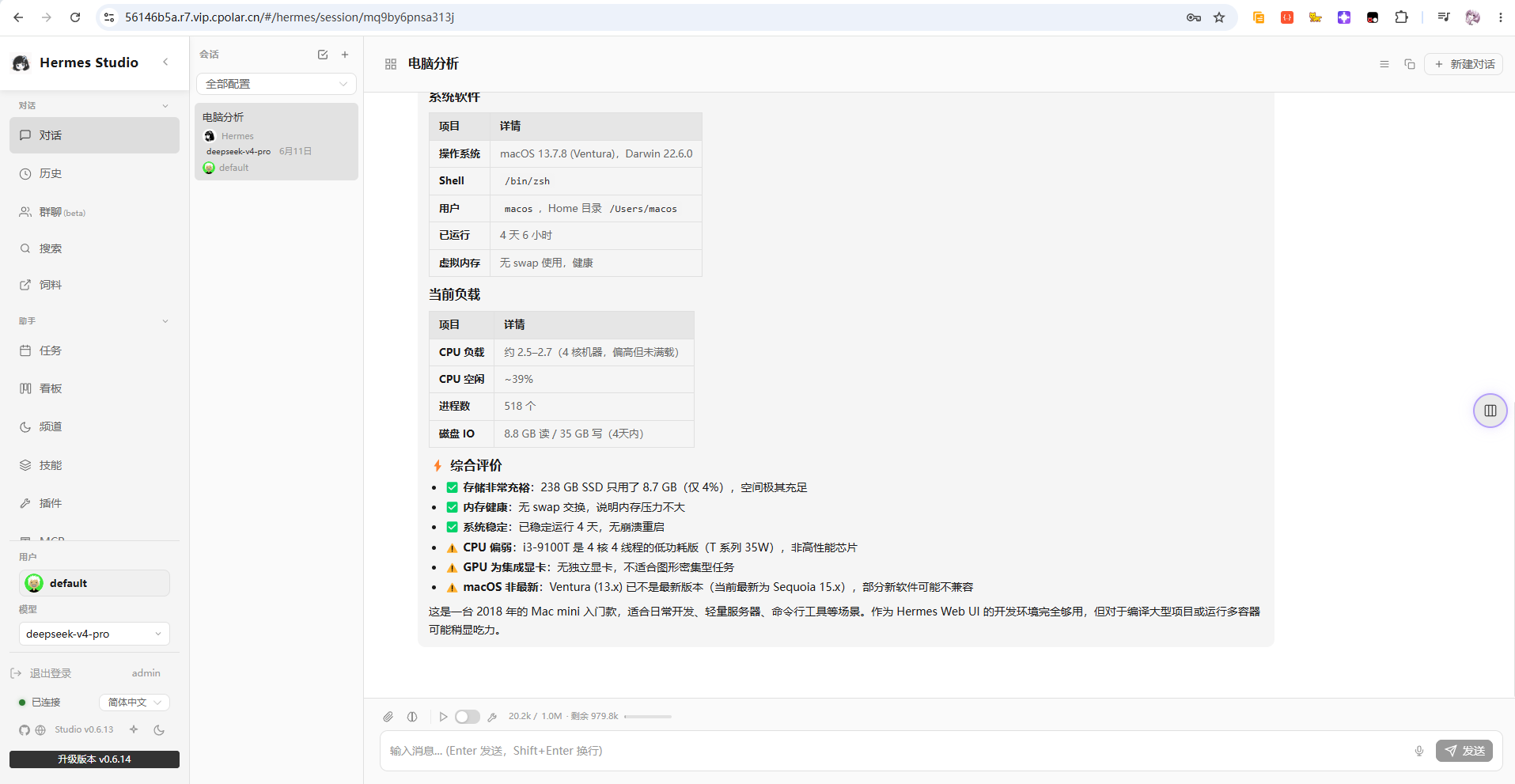Click the 当前负载 heading
1515x784 pixels.
tap(454, 294)
